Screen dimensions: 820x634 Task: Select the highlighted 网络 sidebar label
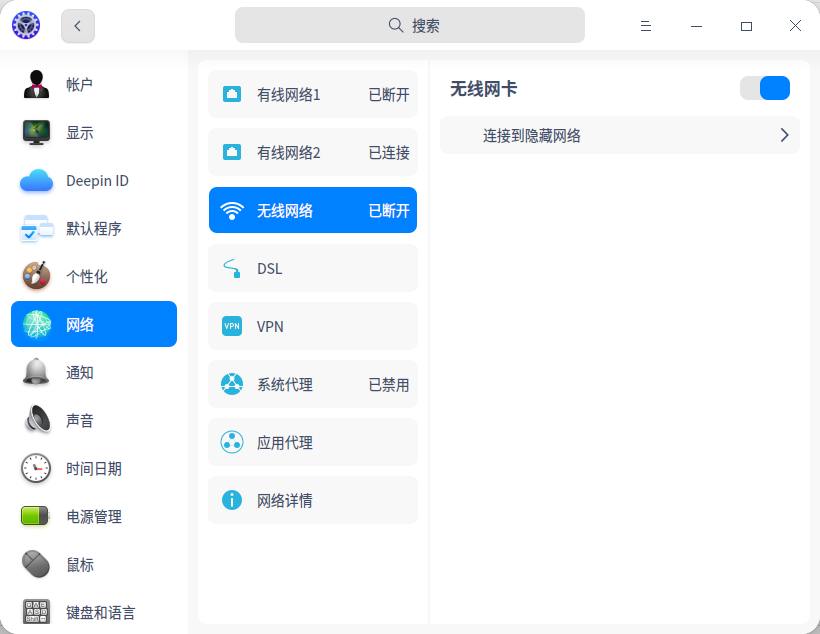coord(79,325)
